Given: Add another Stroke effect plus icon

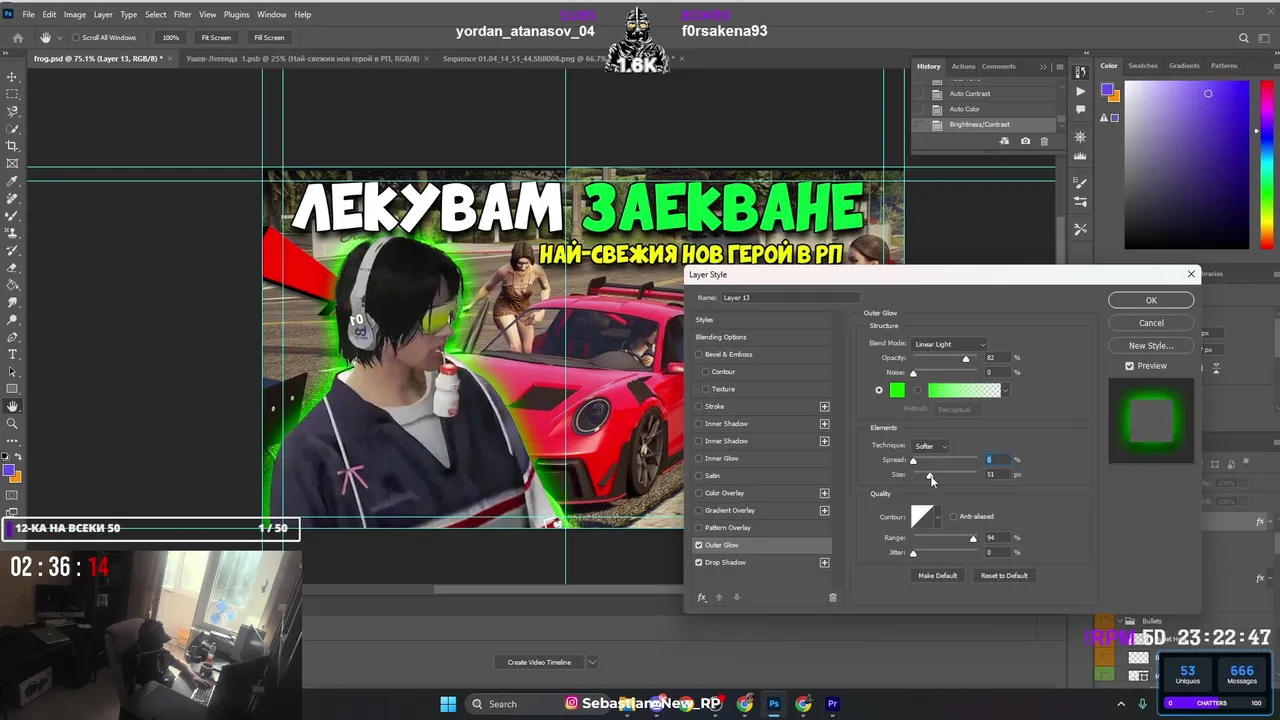Looking at the screenshot, I should click(x=824, y=406).
